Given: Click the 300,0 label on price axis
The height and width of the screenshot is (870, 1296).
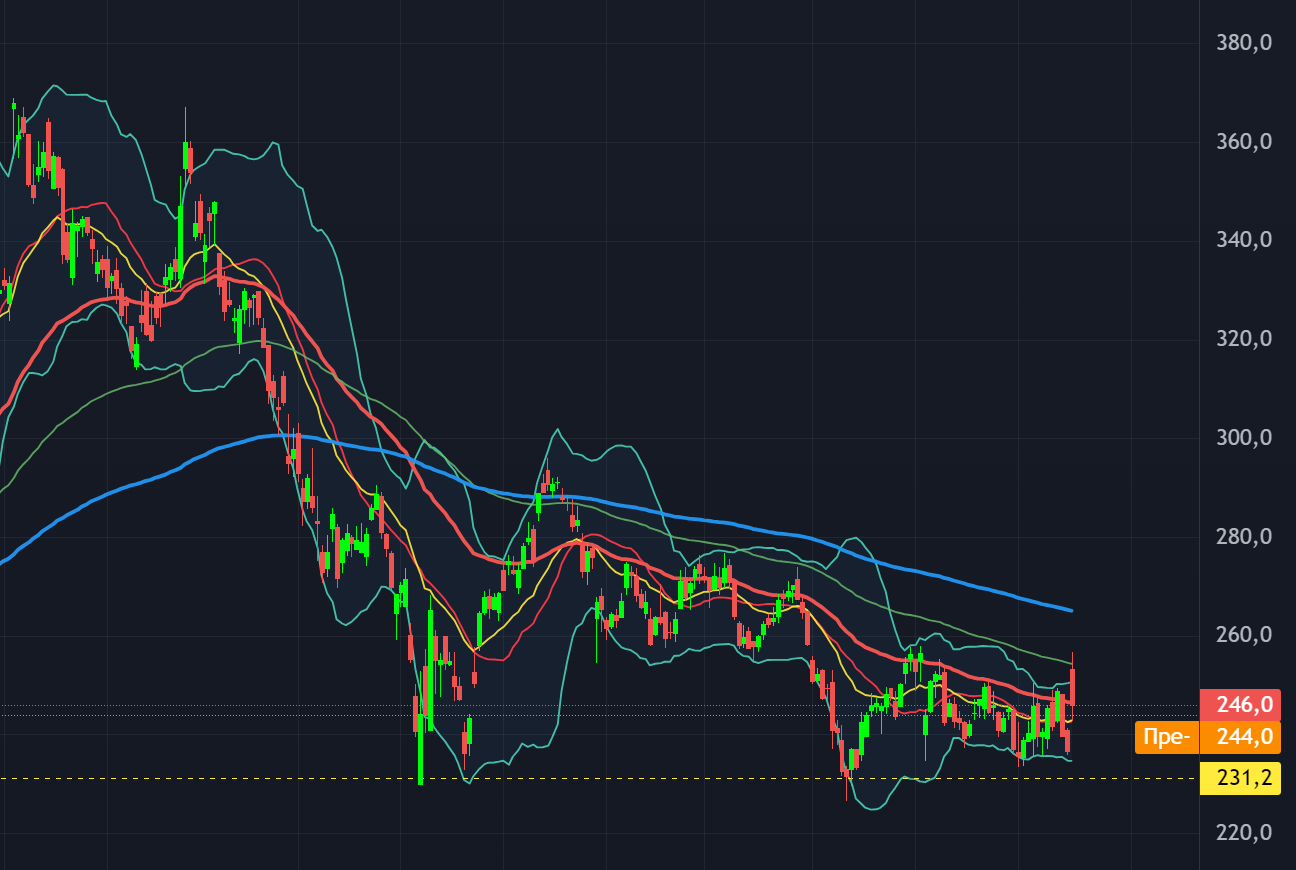Looking at the screenshot, I should [1244, 438].
